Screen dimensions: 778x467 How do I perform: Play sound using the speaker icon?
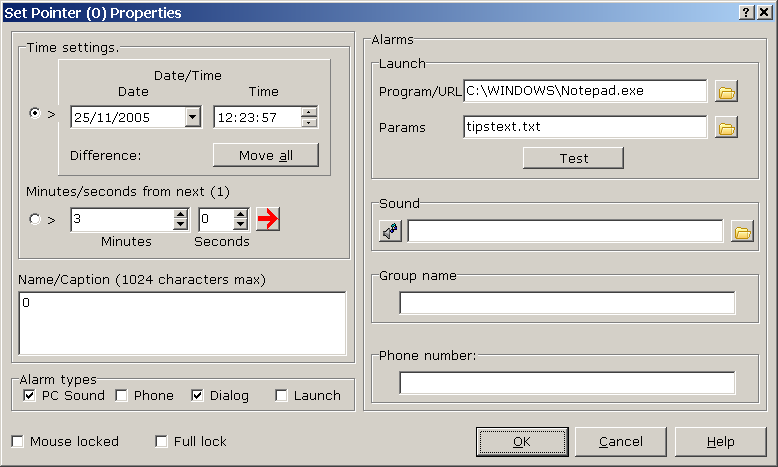click(x=390, y=232)
